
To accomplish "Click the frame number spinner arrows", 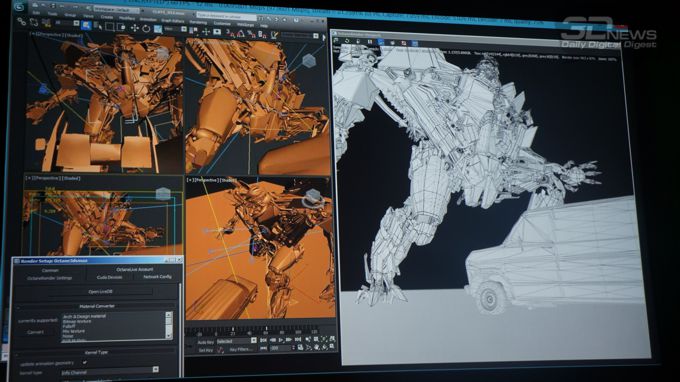I will tap(293, 347).
